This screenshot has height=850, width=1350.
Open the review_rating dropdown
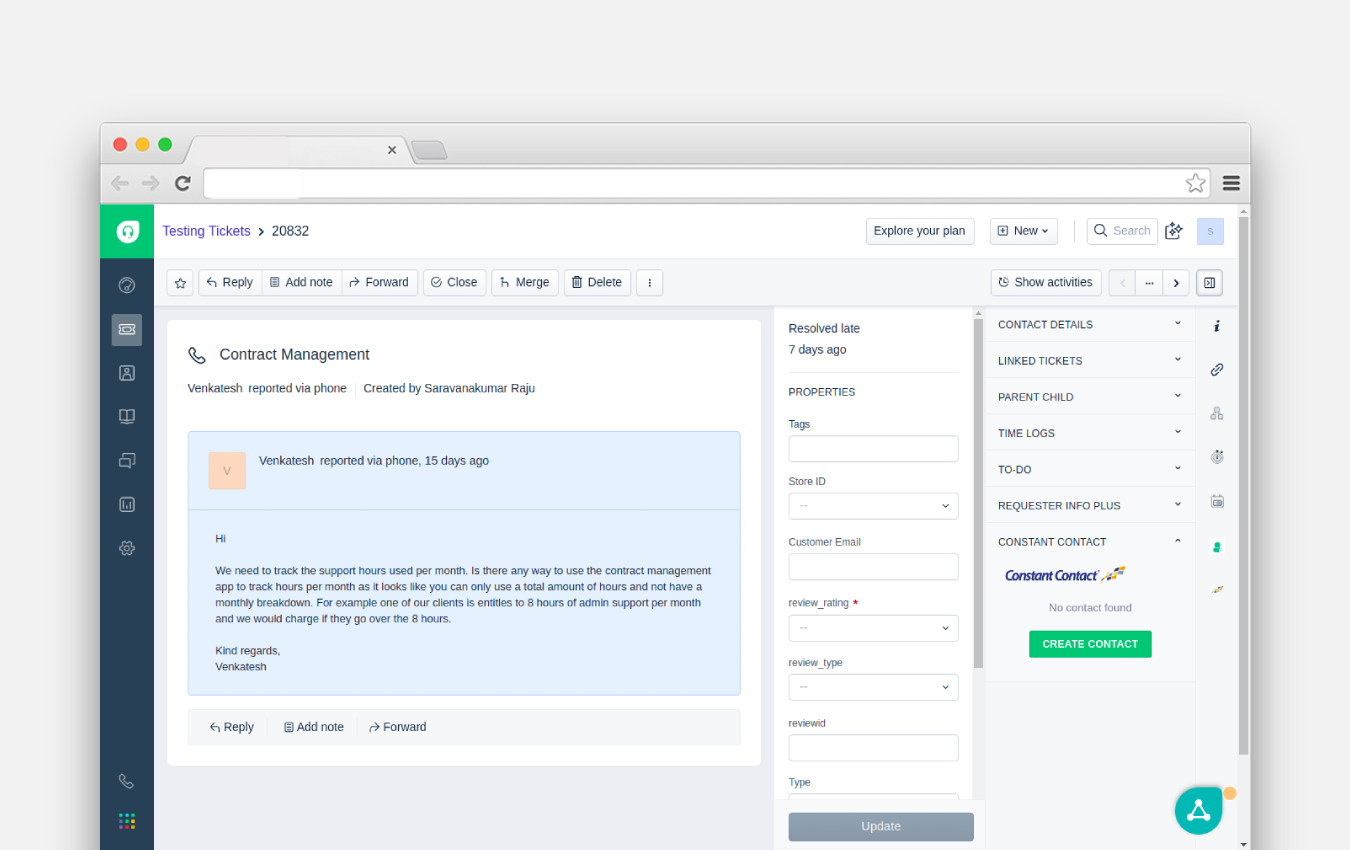(873, 628)
